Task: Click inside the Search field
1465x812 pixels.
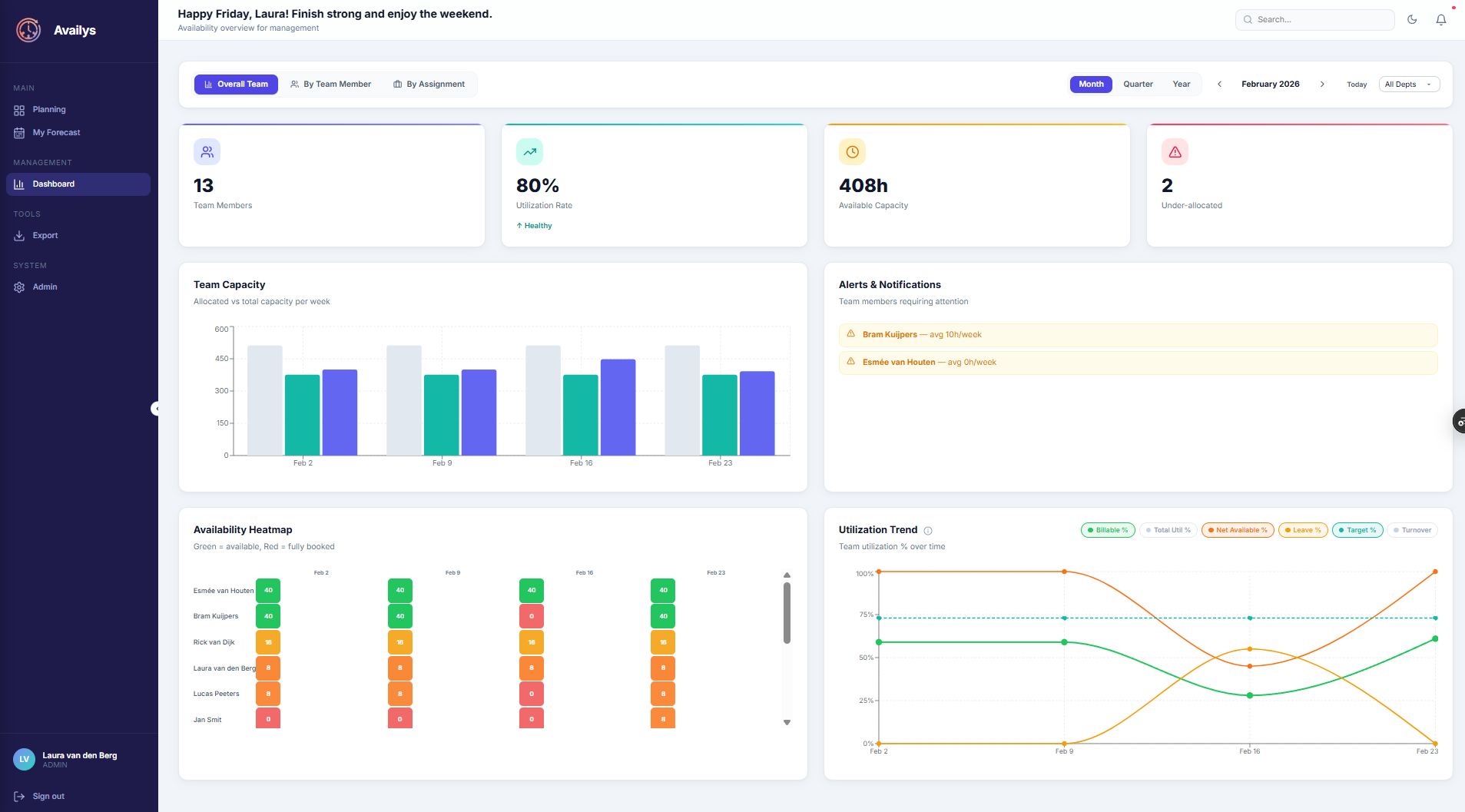Action: (x=1314, y=19)
